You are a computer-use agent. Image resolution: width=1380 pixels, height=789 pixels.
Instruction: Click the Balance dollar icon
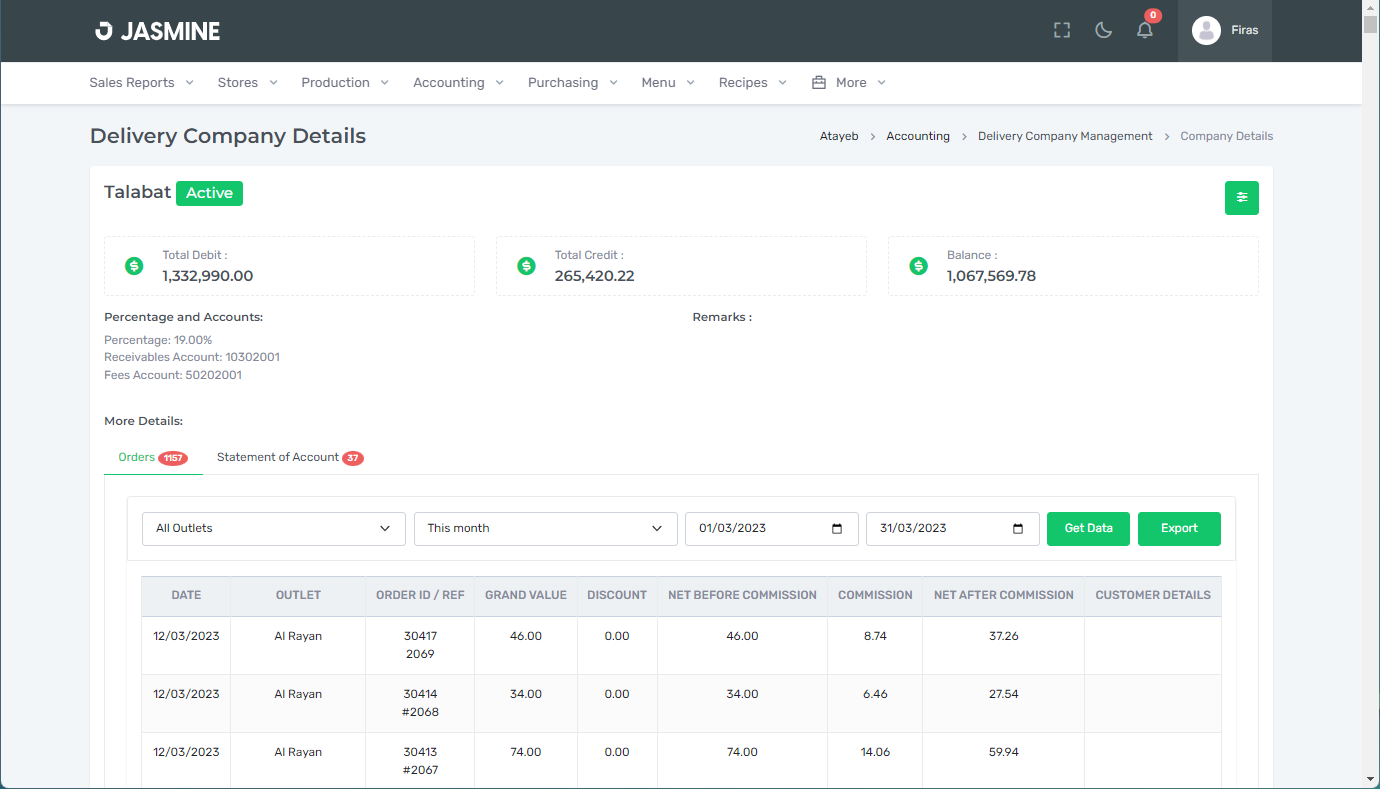tap(918, 266)
